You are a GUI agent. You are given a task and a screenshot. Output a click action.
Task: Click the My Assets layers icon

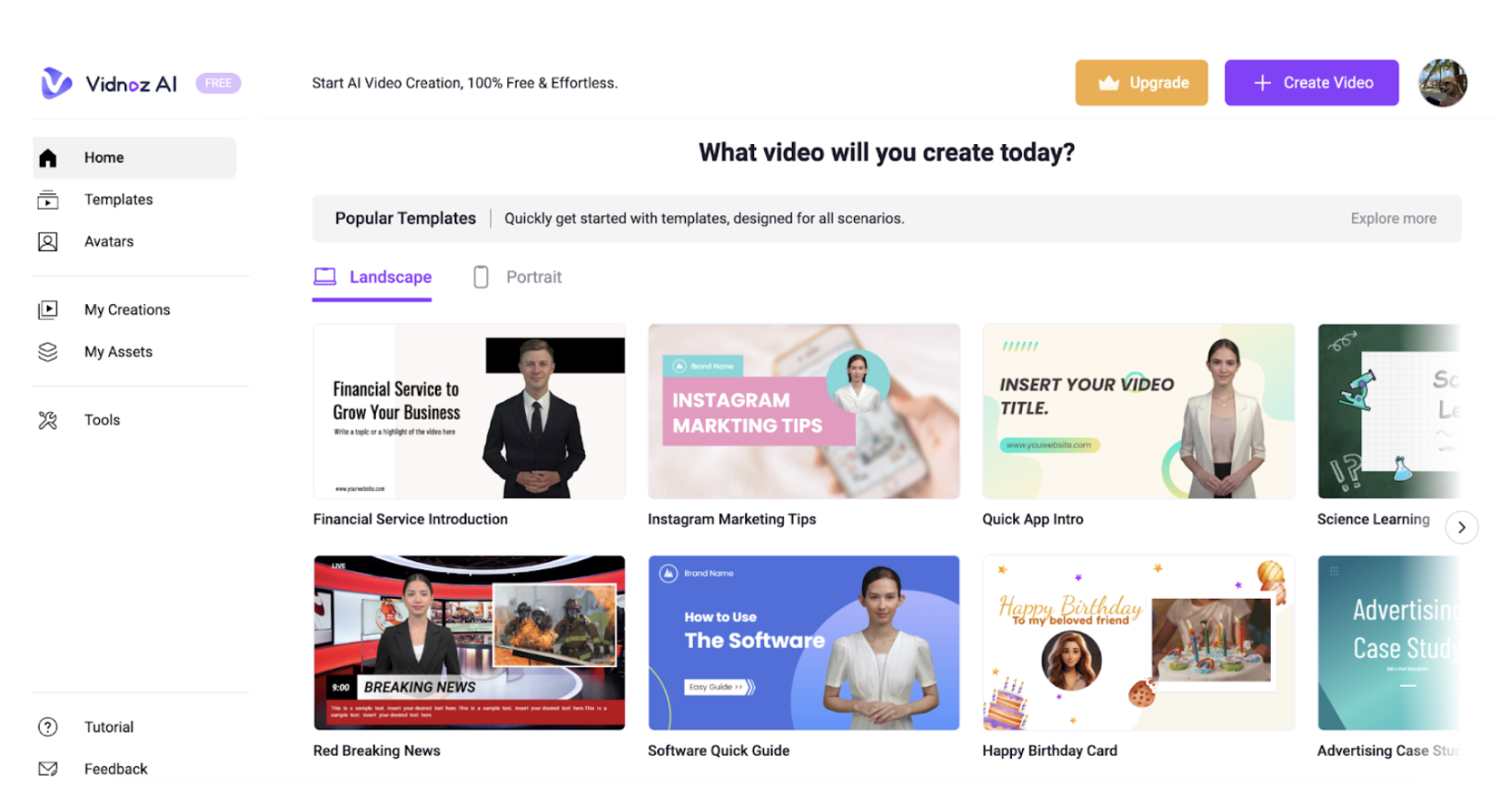click(x=48, y=352)
